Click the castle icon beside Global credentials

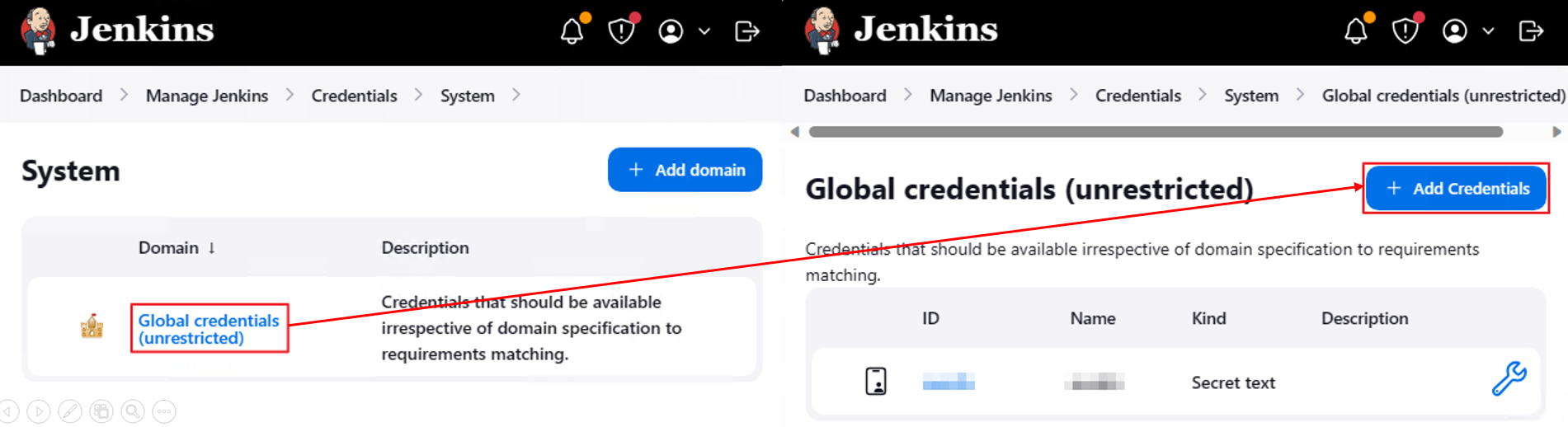[92, 326]
